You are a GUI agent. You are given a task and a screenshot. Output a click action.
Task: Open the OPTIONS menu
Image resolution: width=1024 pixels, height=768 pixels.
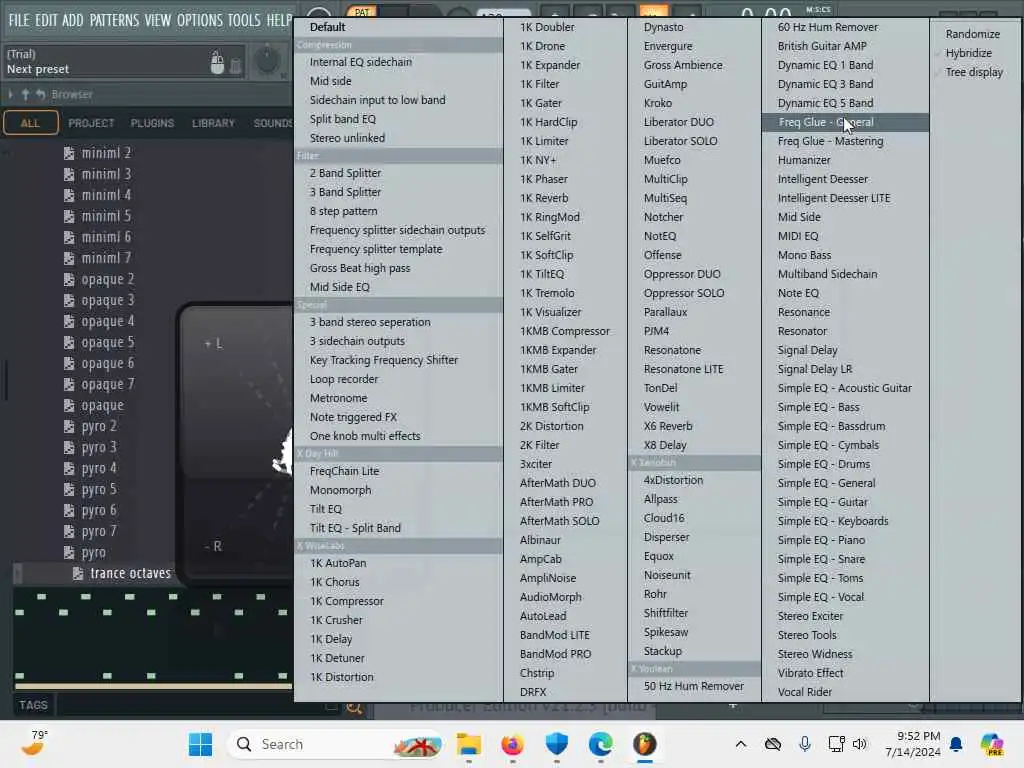[200, 20]
